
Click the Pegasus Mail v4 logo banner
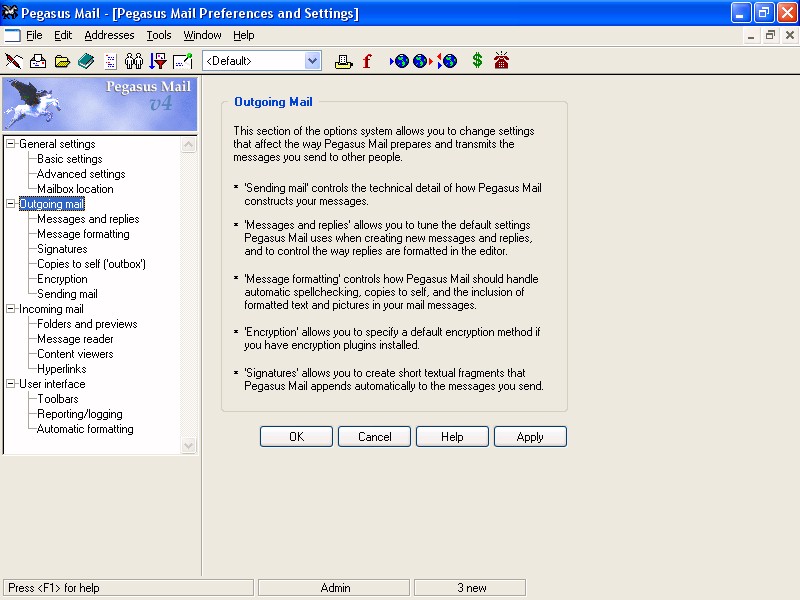pyautogui.click(x=99, y=104)
